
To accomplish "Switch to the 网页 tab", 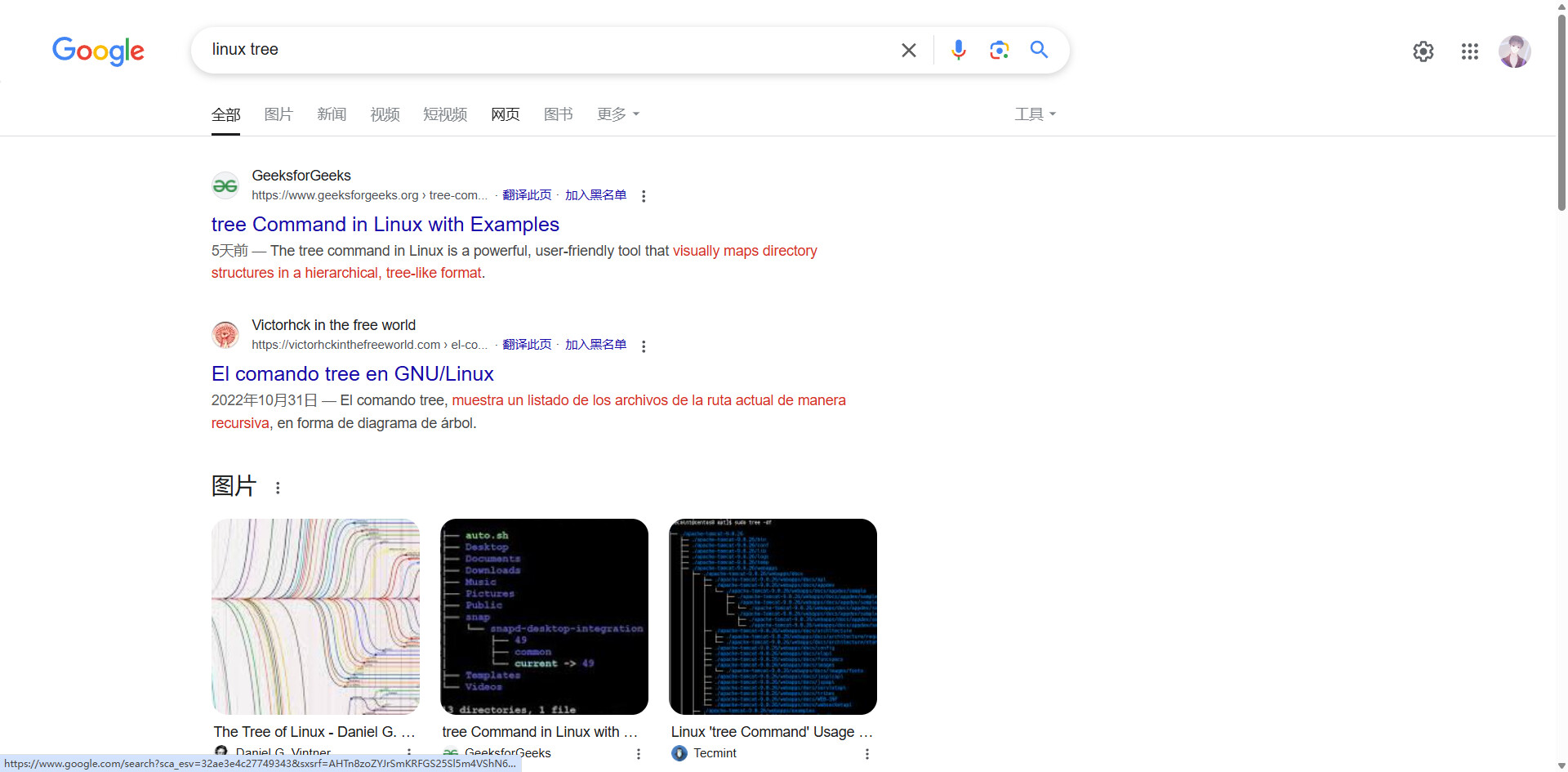I will pyautogui.click(x=506, y=114).
